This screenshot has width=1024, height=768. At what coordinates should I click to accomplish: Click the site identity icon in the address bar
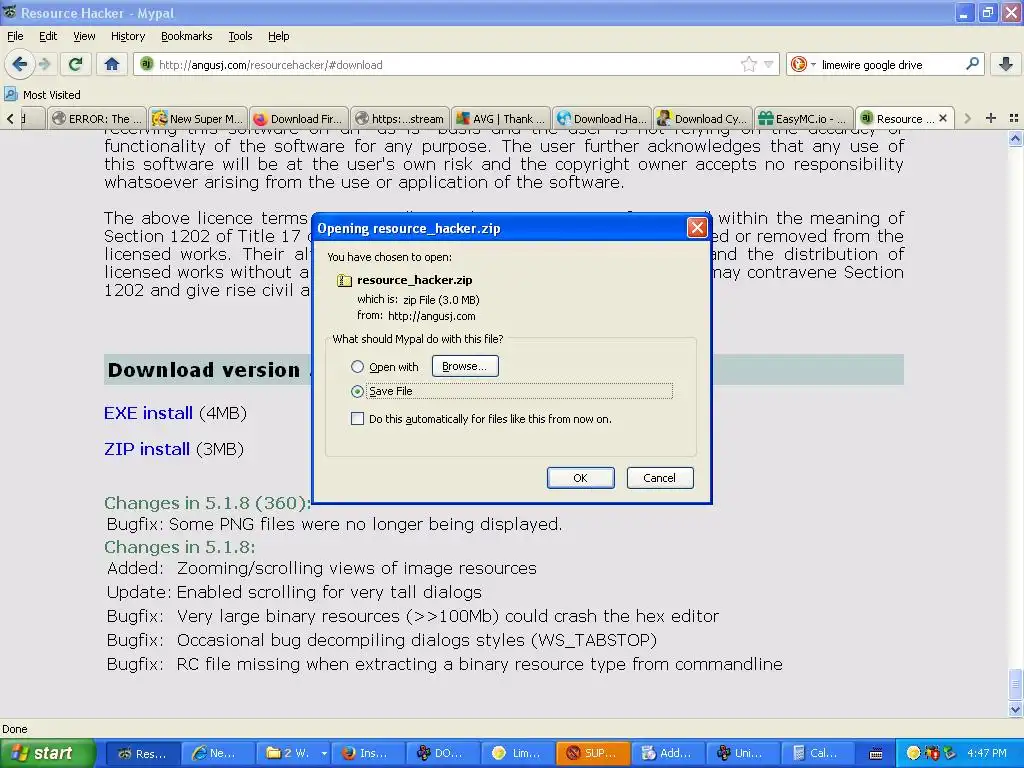click(147, 64)
